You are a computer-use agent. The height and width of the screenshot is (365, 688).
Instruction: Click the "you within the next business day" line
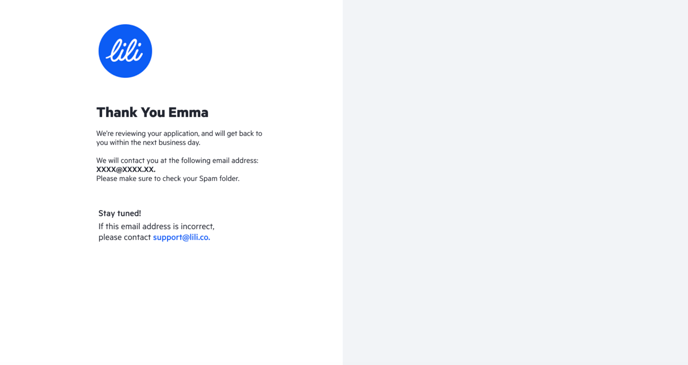coord(148,143)
